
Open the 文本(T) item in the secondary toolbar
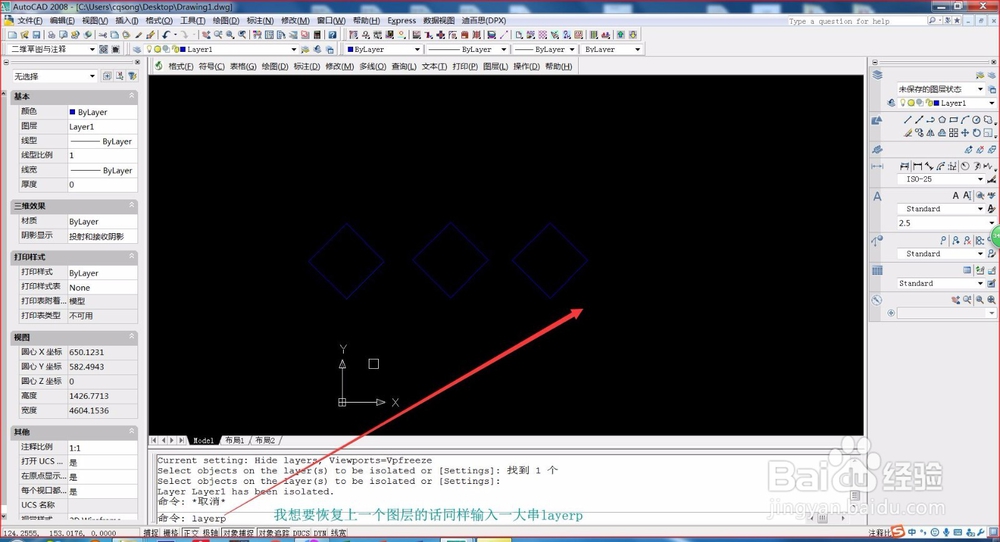tap(434, 66)
